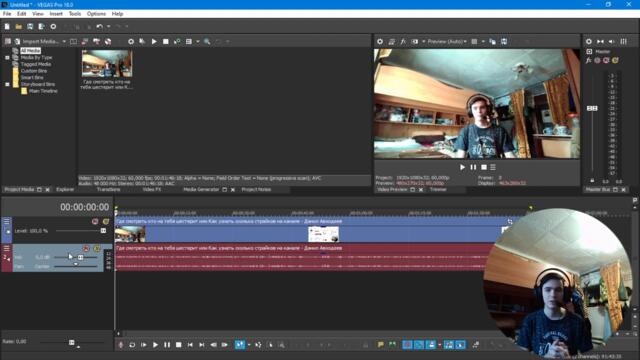Click Master FX button in Master Bus

(589, 60)
